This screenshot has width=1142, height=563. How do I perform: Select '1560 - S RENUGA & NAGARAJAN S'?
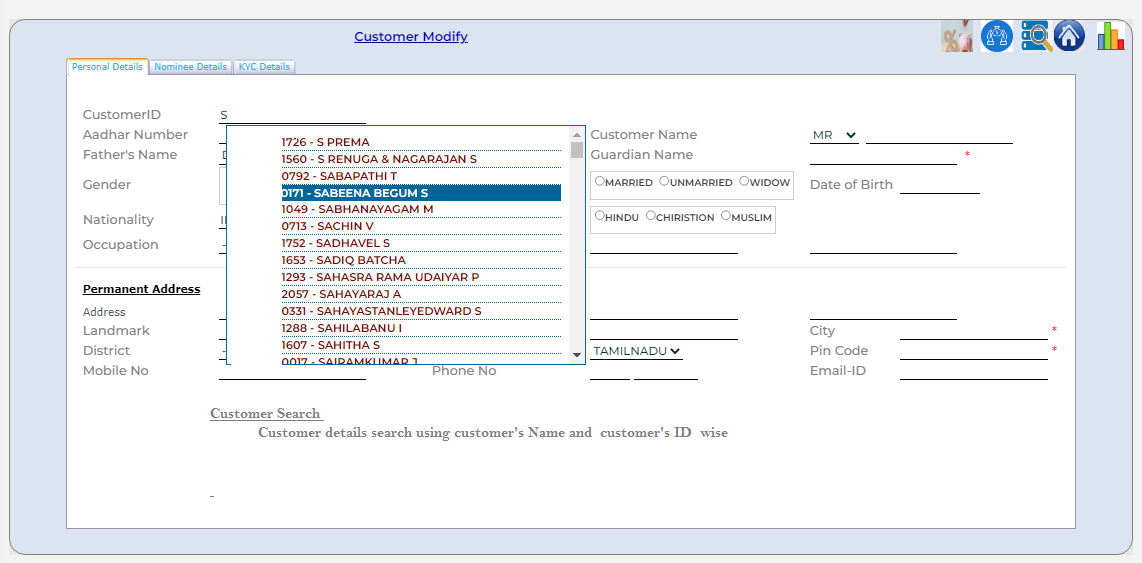click(421, 159)
